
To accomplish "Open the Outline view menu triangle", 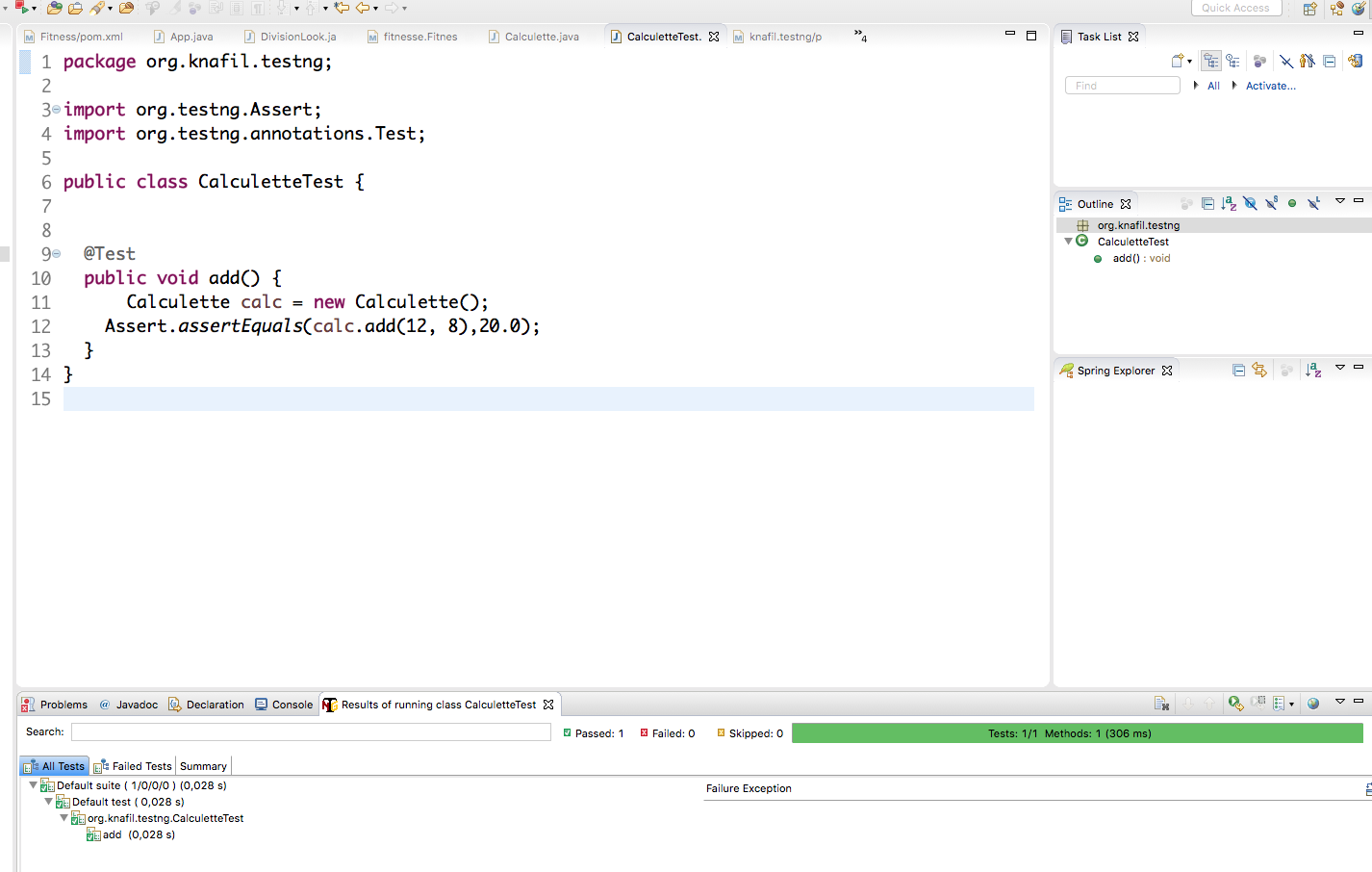I will click(1339, 201).
